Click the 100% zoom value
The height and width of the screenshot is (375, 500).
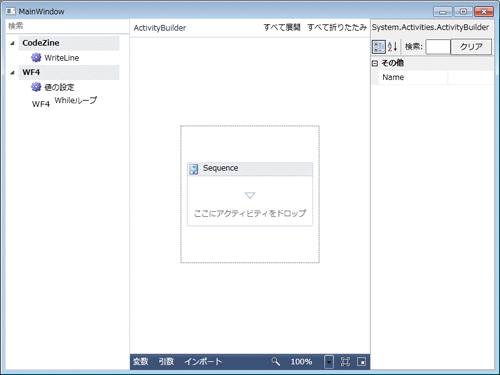coord(301,362)
